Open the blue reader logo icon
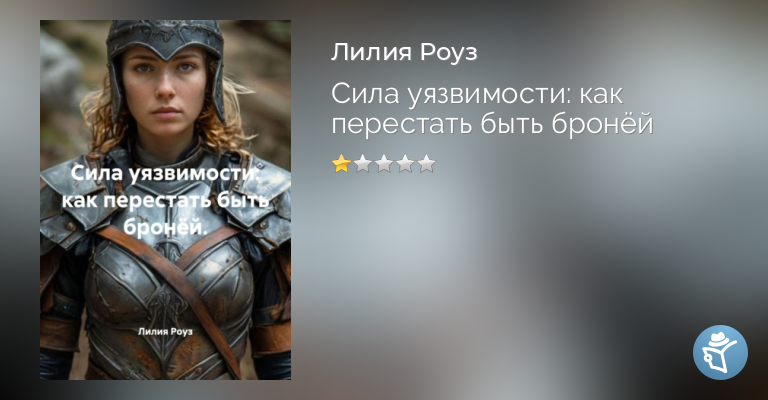Screen dimensions: 768x400 (720, 352)
